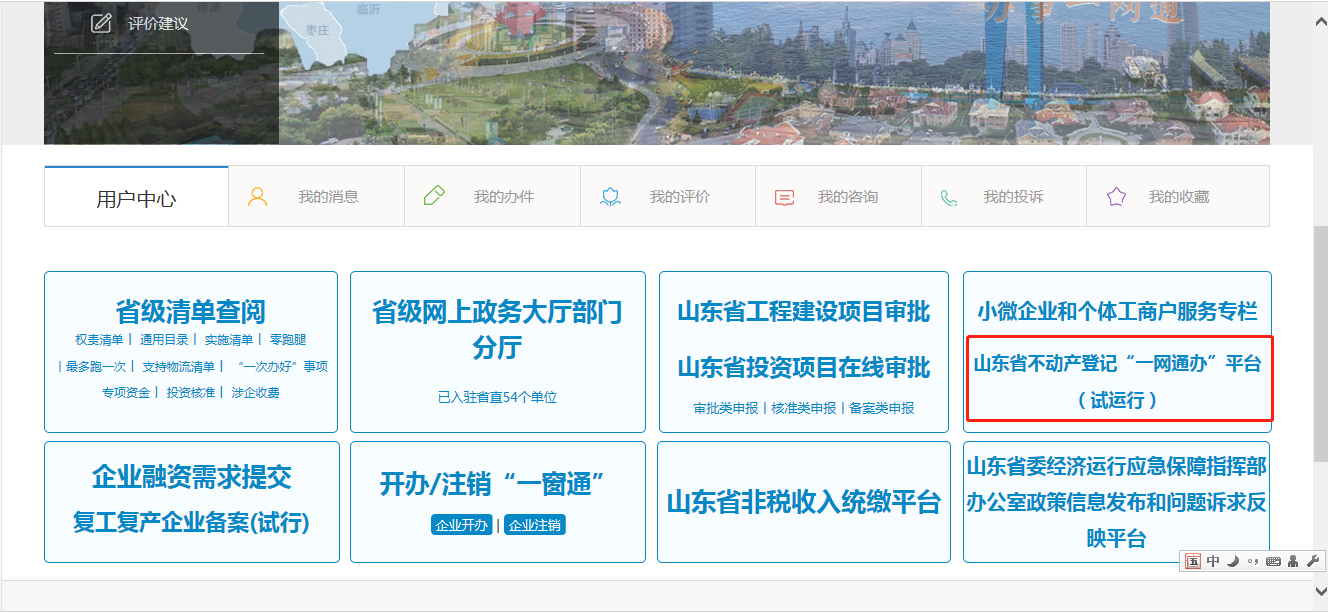The height and width of the screenshot is (613, 1328).
Task: Click the chat bubble icon for 我的咨询
Action: 785,197
